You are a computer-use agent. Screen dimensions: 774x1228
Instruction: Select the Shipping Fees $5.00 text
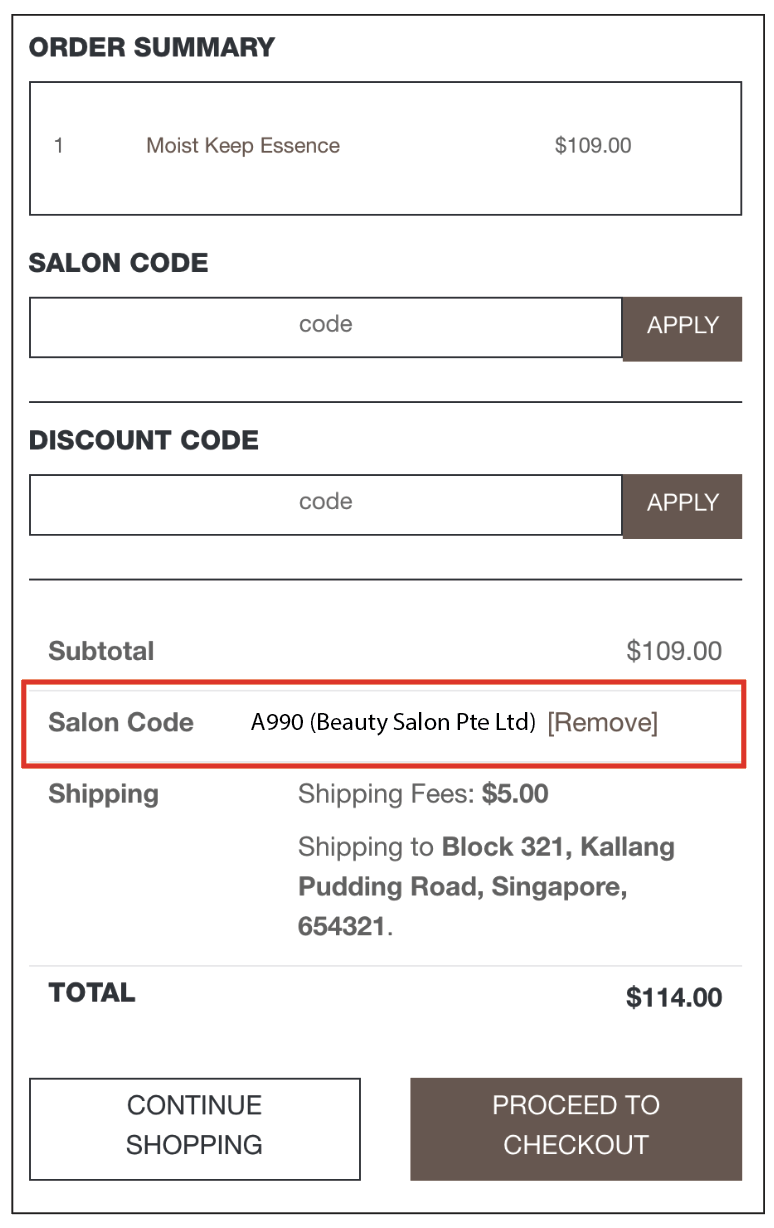pos(423,795)
